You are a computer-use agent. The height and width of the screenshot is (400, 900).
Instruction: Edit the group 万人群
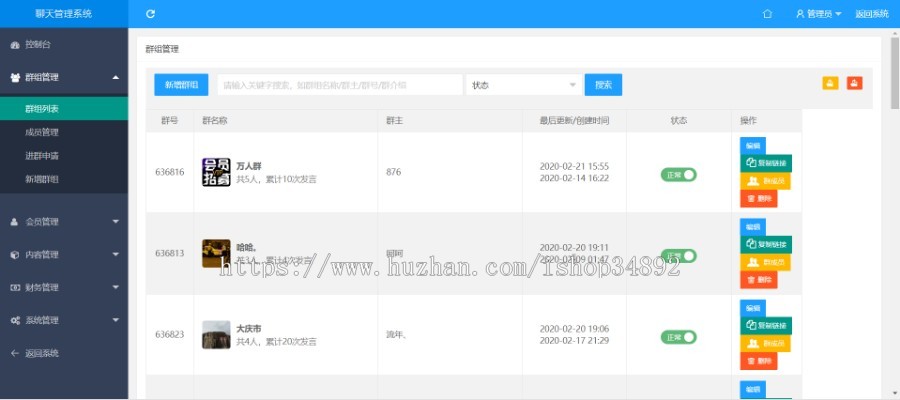[752, 146]
